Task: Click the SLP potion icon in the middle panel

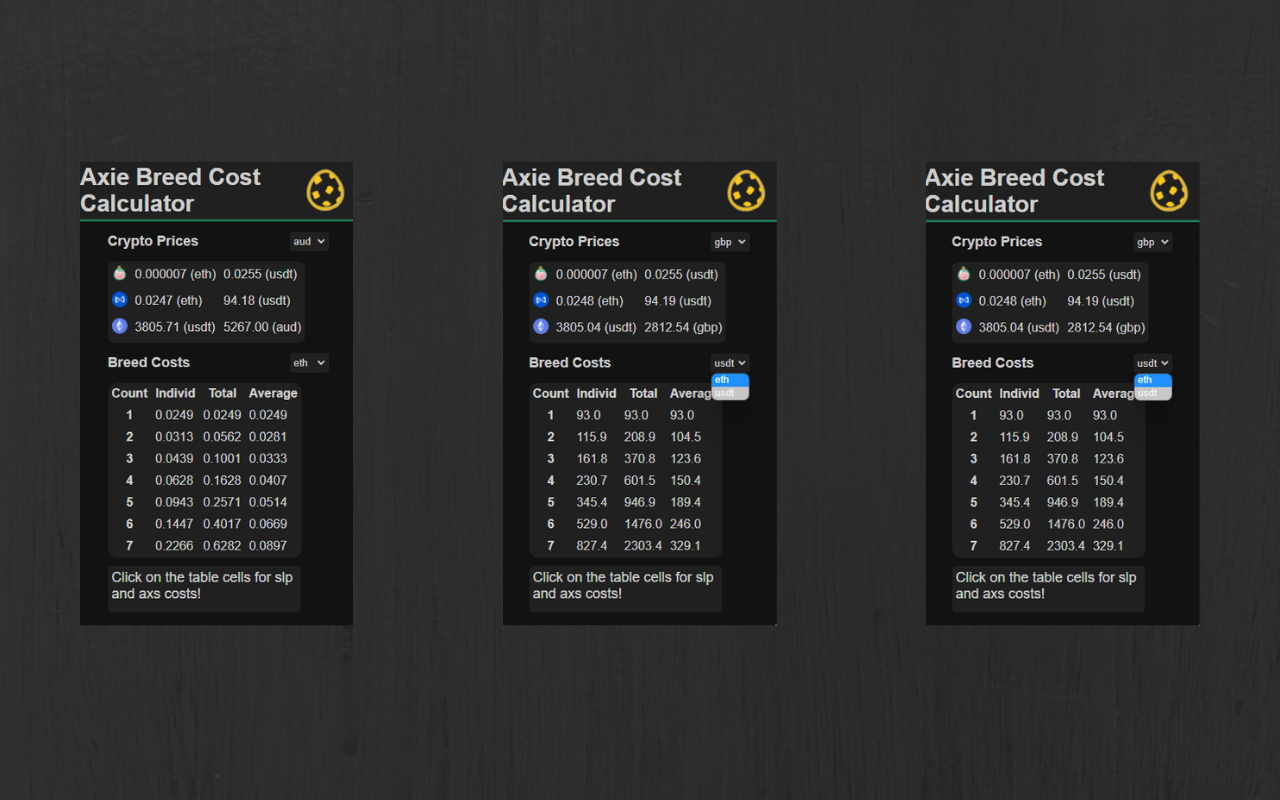Action: [x=541, y=274]
